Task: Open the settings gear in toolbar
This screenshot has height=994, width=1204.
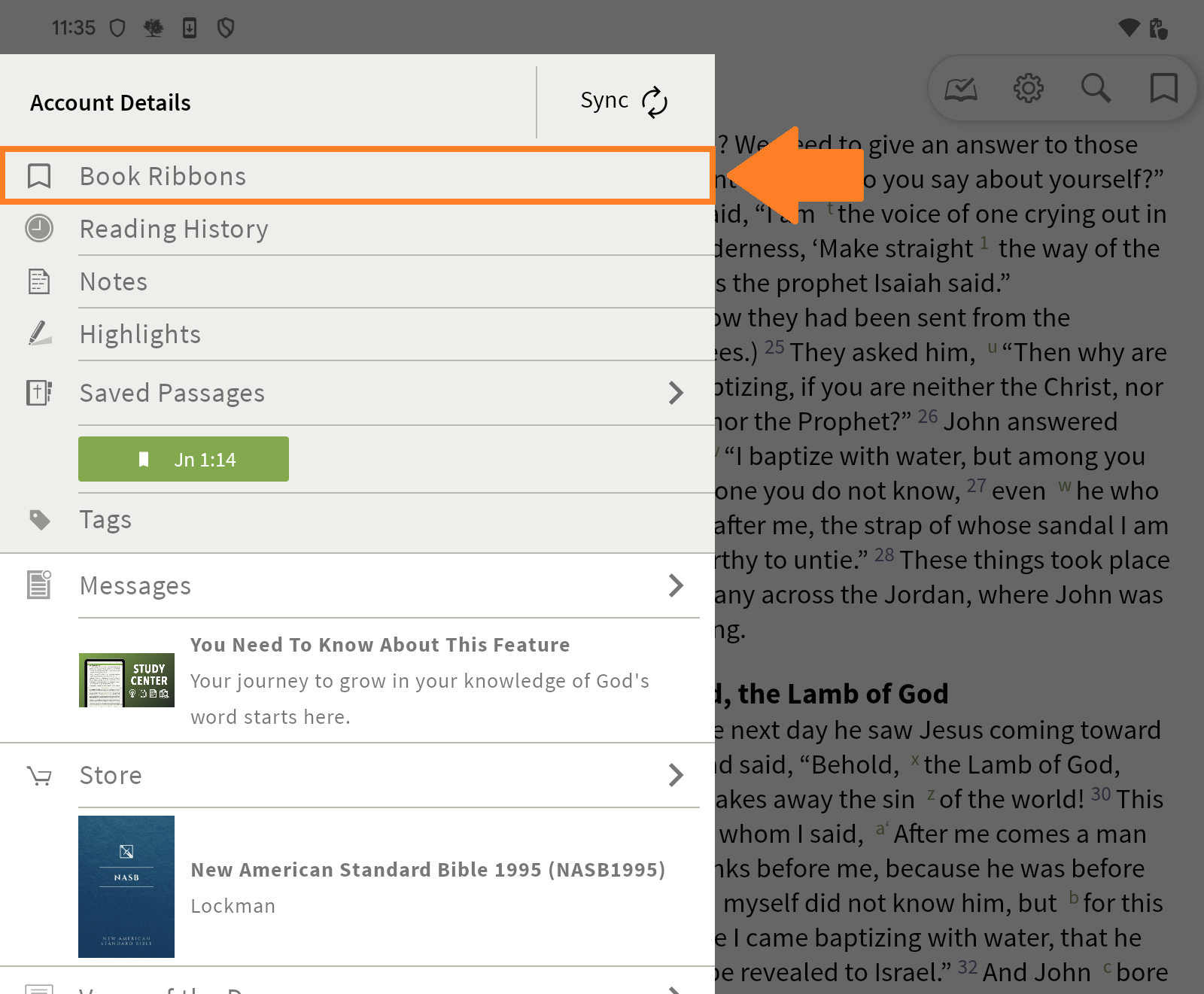Action: pyautogui.click(x=1028, y=88)
